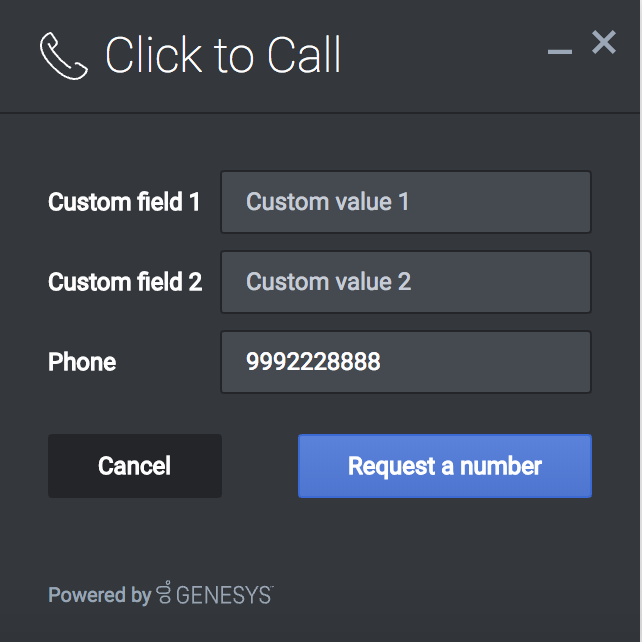This screenshot has height=642, width=642.
Task: Click the trademark symbol after GENESYS
Action: click(272, 588)
